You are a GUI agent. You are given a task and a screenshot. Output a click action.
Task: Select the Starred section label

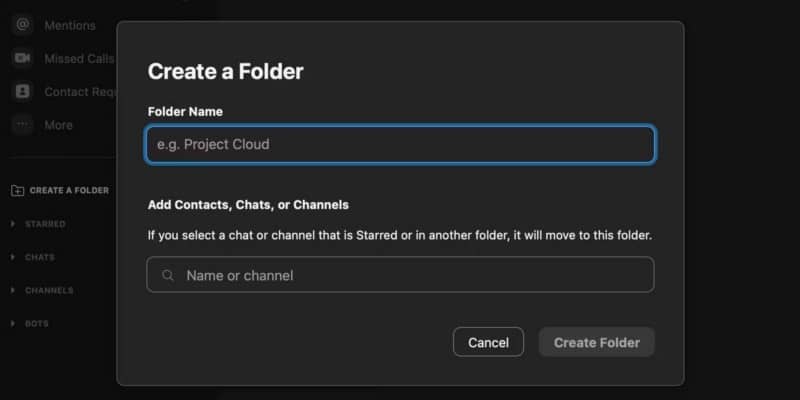click(x=45, y=224)
